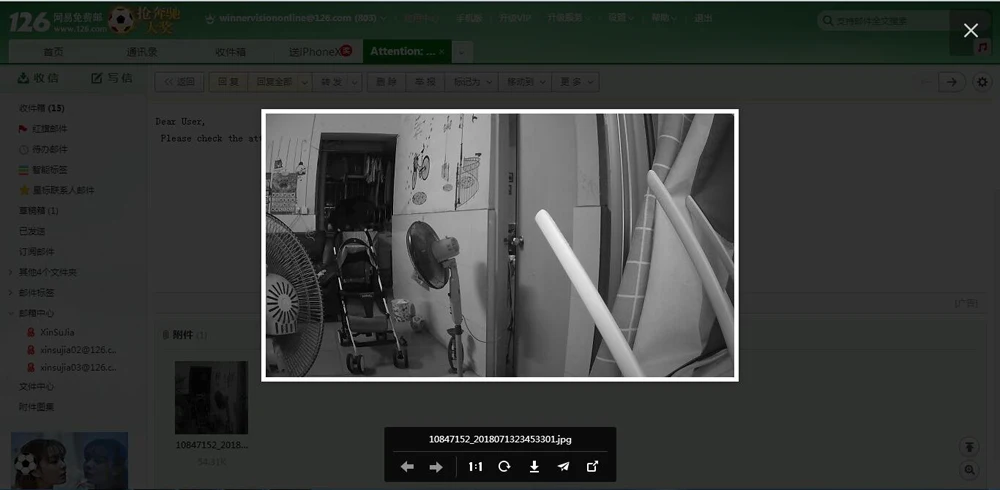Close the image preview overlay
1000x490 pixels.
pyautogui.click(x=971, y=31)
